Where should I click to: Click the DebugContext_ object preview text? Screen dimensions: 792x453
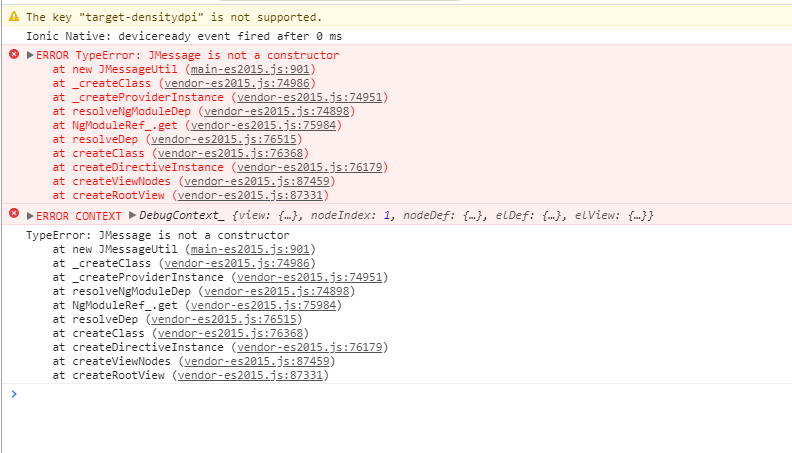(400, 215)
